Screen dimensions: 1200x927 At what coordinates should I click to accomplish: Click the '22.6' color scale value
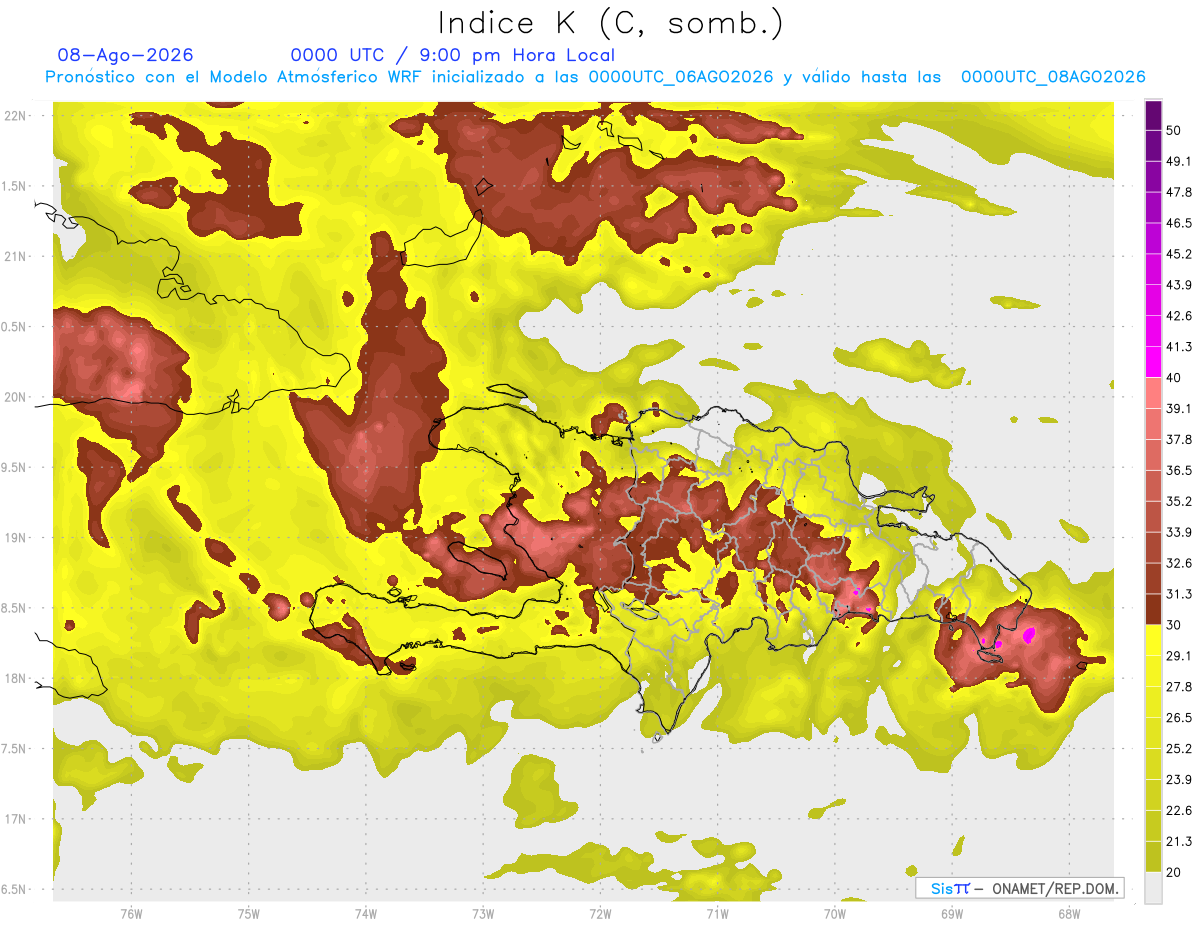point(1179,810)
